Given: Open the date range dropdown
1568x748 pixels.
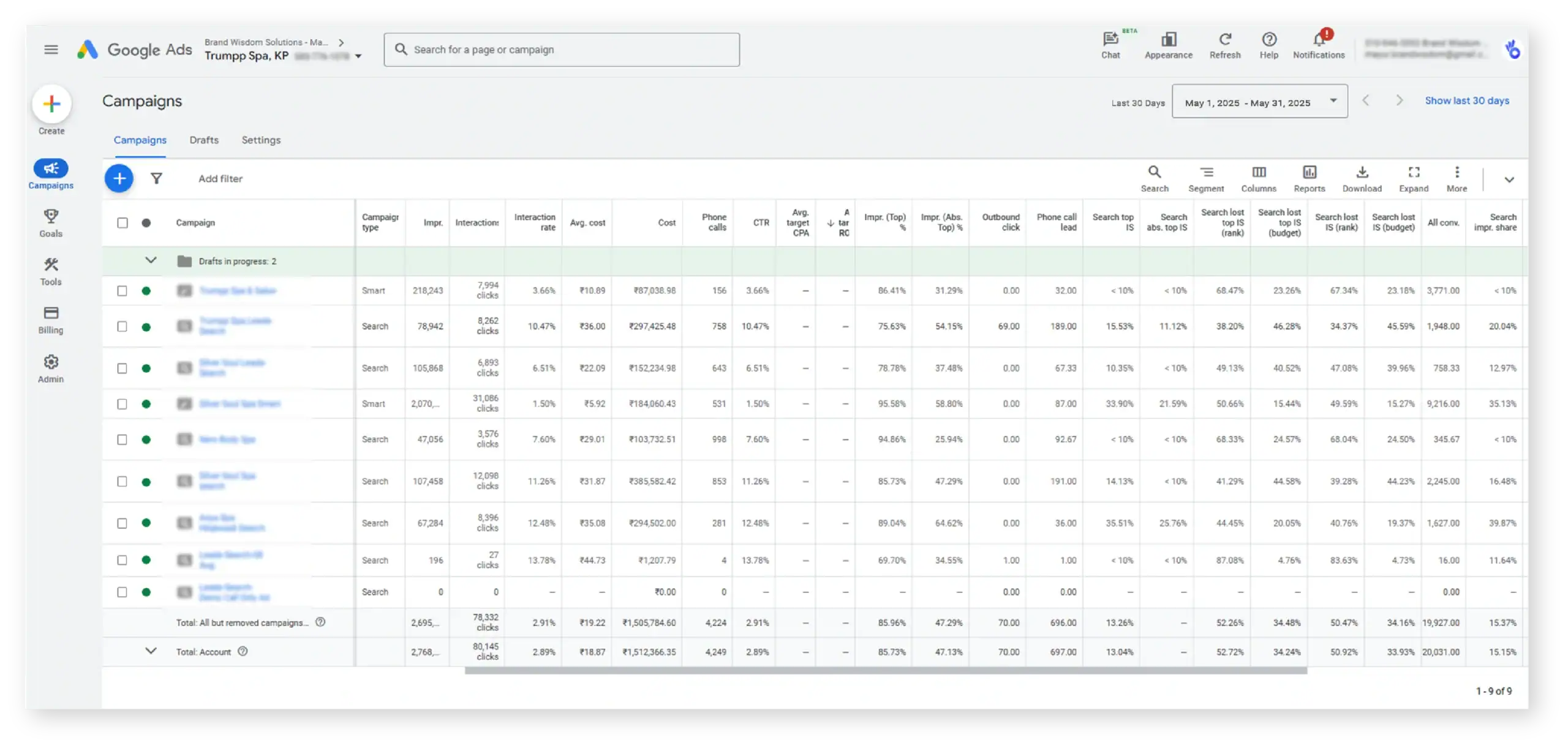Looking at the screenshot, I should [x=1259, y=101].
